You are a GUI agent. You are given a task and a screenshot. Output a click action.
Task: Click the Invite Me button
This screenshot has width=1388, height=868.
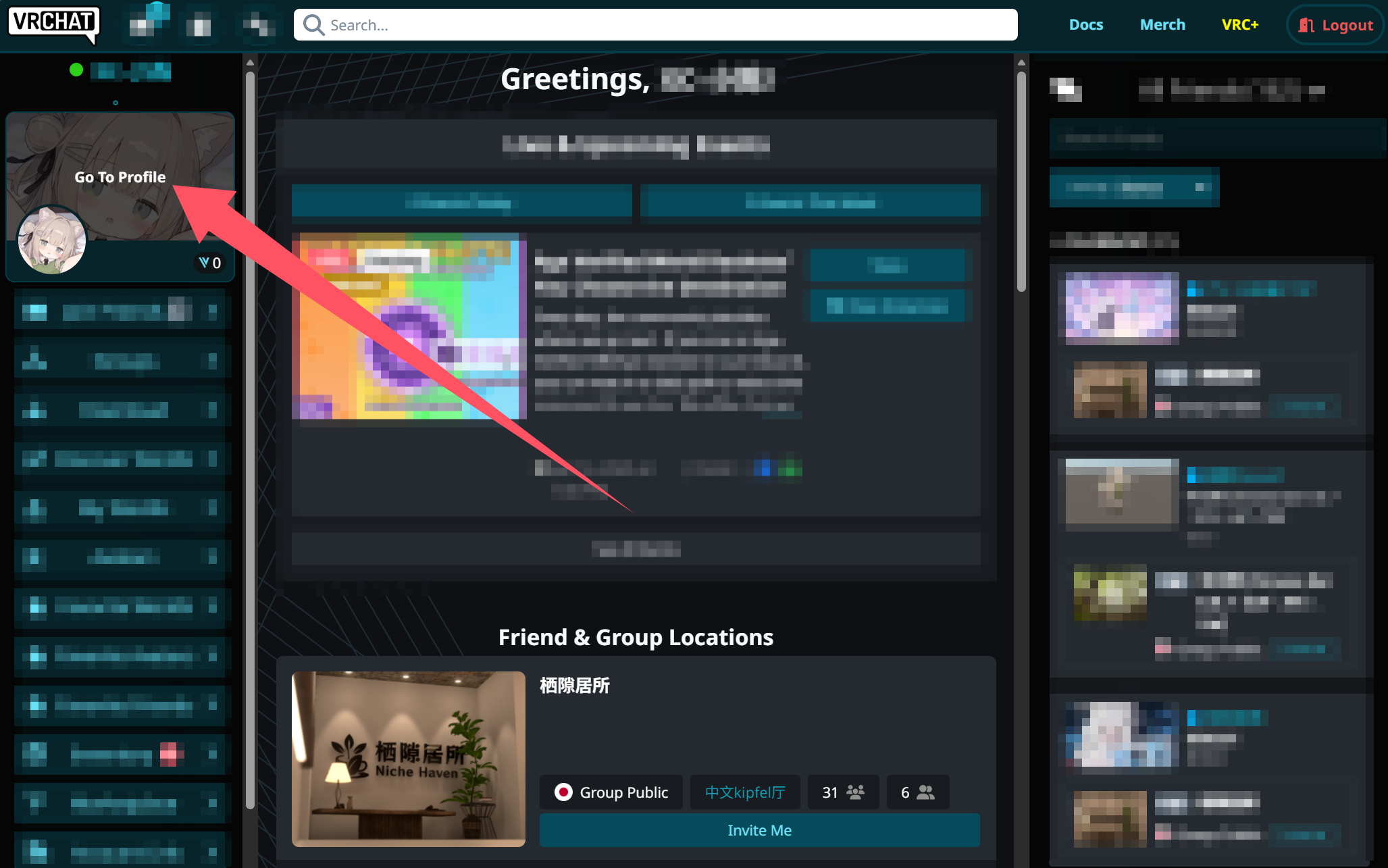759,830
